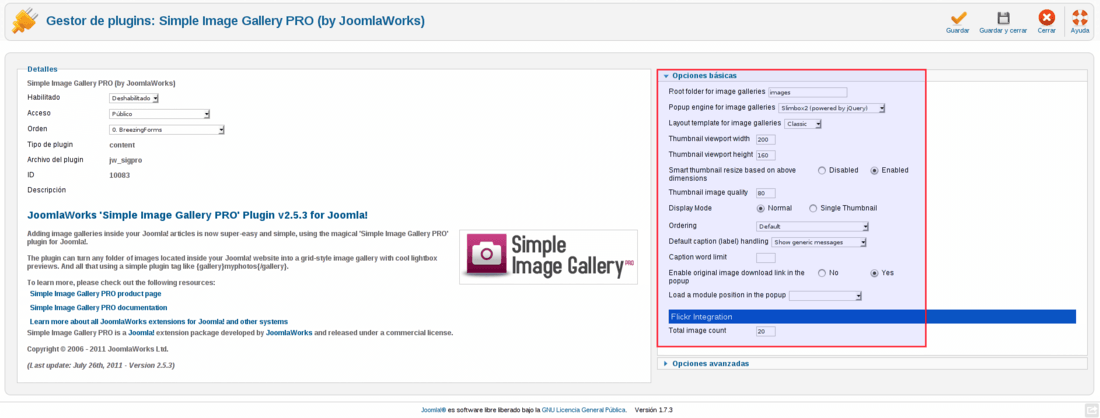The image size is (1100, 418).
Task: Open GNU Licencia General Pública footer link
Action: click(x=584, y=410)
